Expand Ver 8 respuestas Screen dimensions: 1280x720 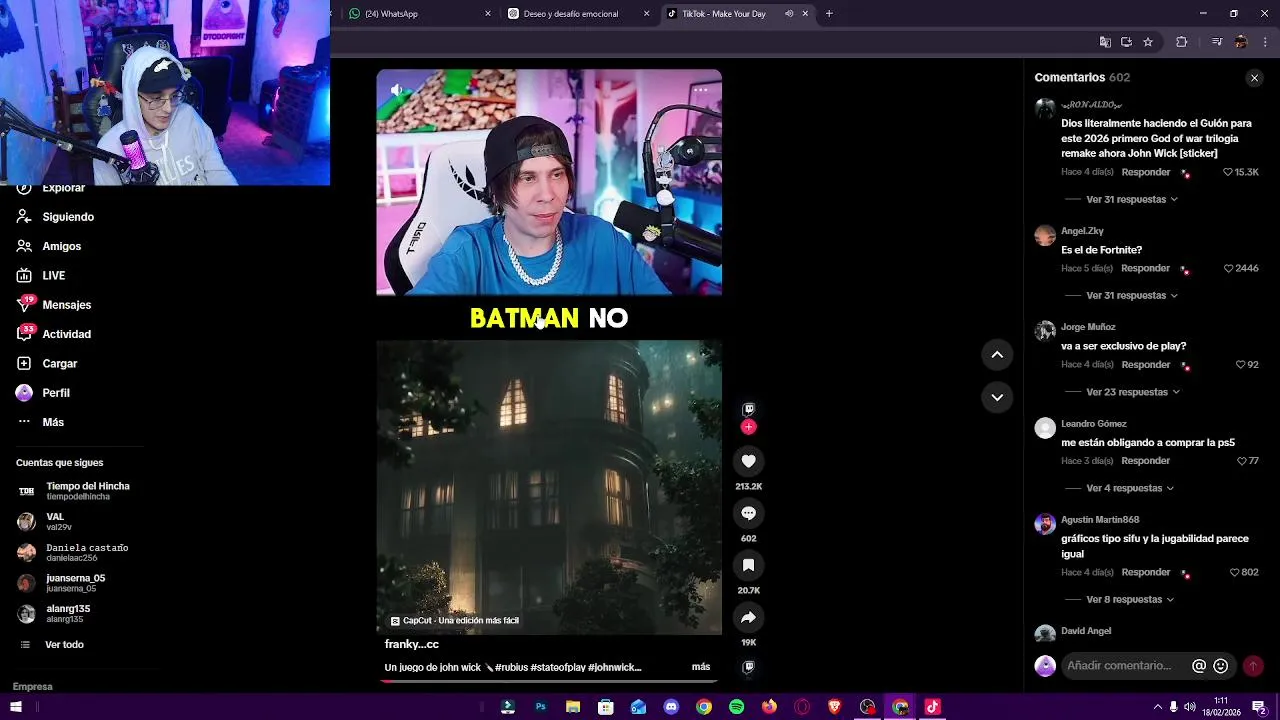pyautogui.click(x=1130, y=599)
